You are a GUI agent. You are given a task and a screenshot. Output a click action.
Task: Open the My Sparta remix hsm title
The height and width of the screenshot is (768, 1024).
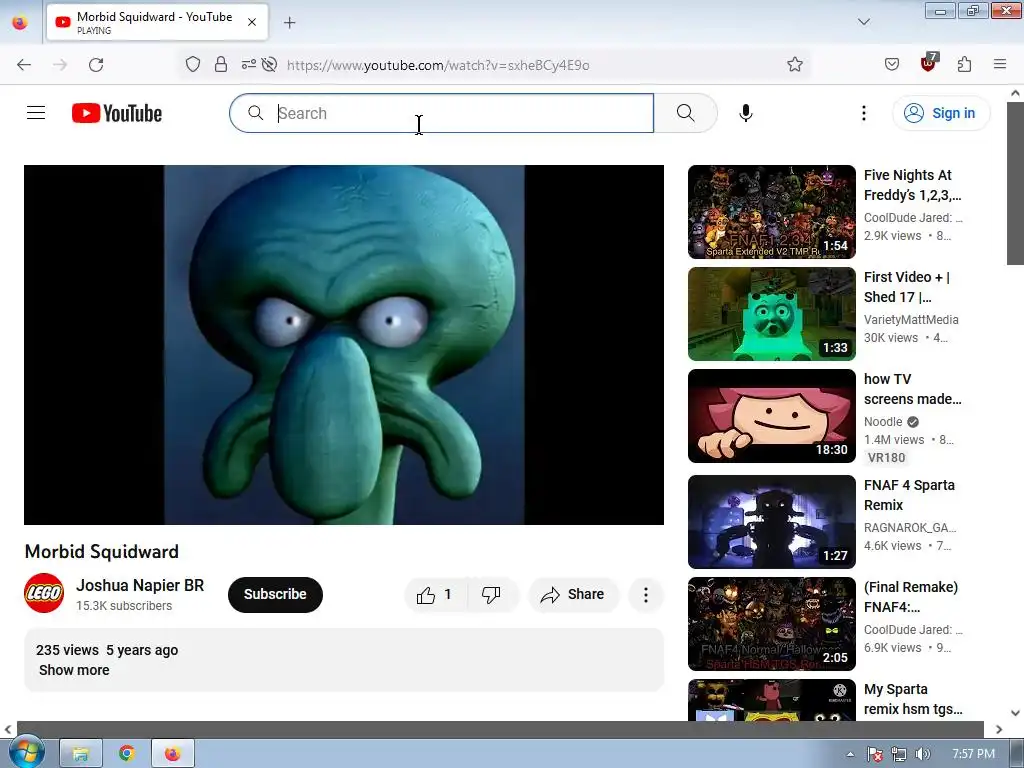pos(913,699)
